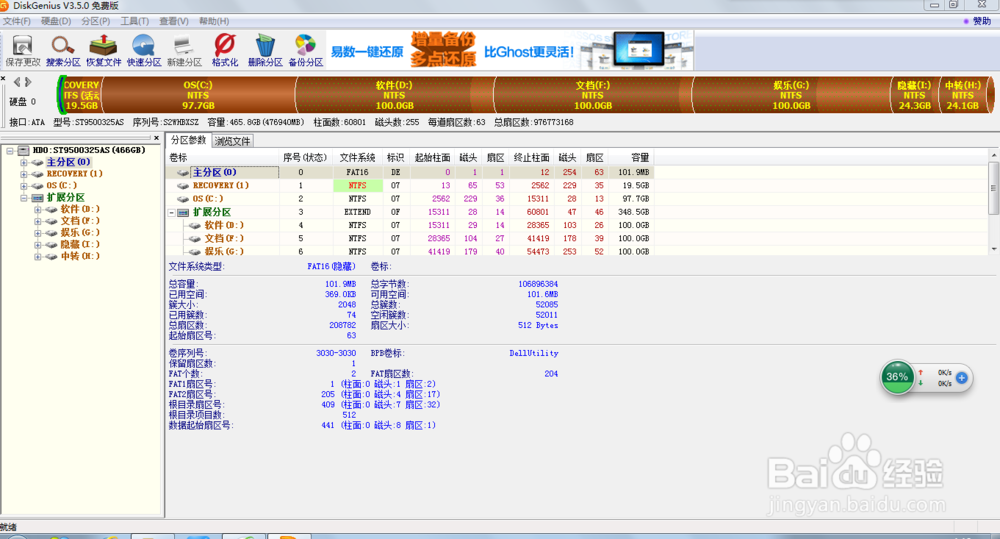Open the 分区(P) menu

[x=96, y=21]
